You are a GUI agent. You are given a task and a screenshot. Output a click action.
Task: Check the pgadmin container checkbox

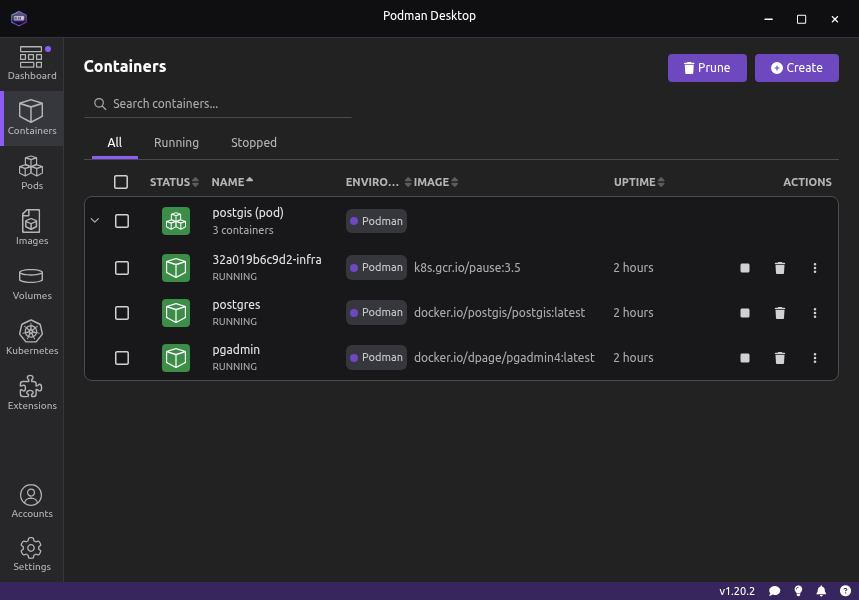tap(122, 358)
